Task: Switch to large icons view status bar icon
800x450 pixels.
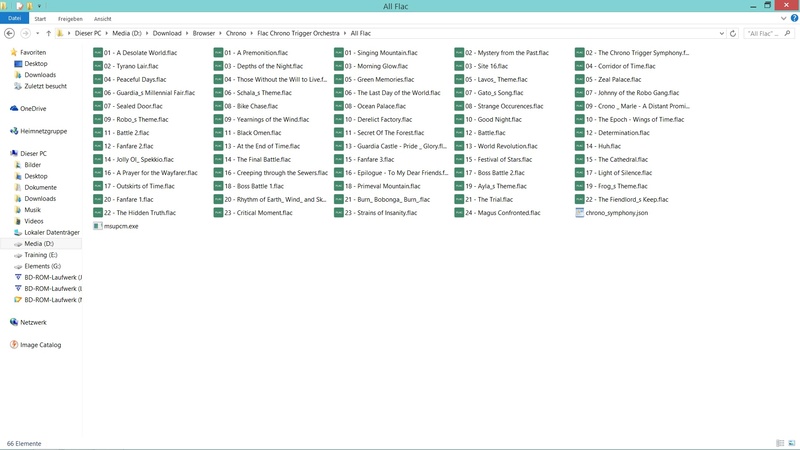Action: pos(791,443)
